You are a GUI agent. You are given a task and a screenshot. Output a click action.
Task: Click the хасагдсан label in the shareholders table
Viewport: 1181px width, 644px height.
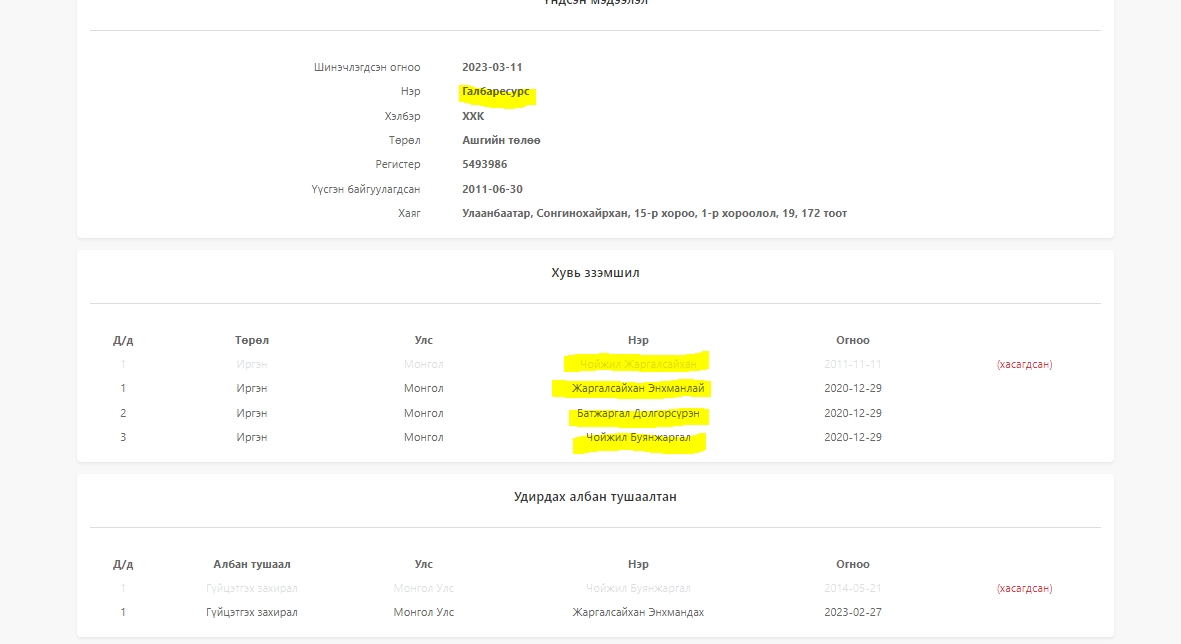point(1024,364)
